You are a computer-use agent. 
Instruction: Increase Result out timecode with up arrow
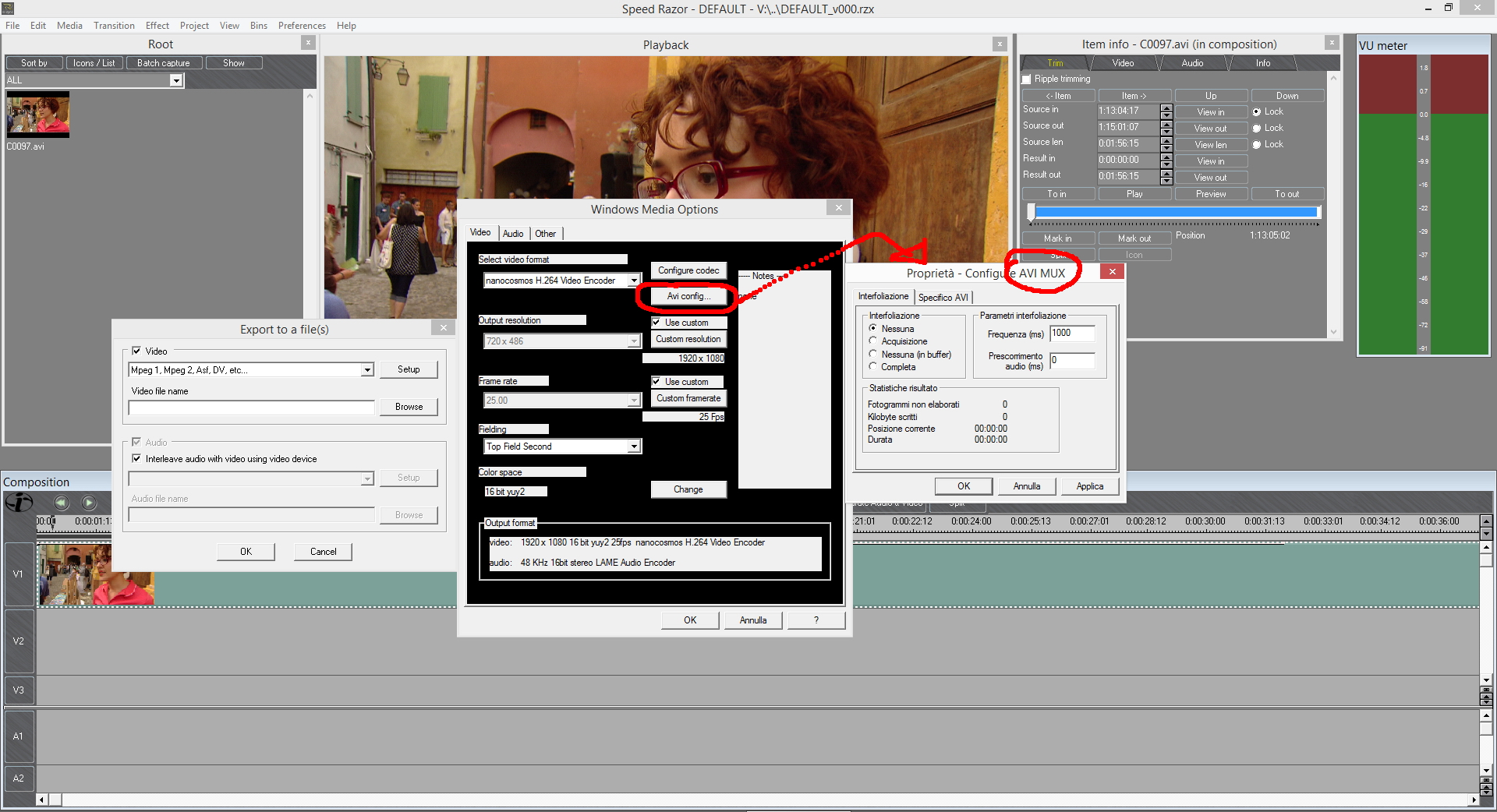(x=1166, y=173)
